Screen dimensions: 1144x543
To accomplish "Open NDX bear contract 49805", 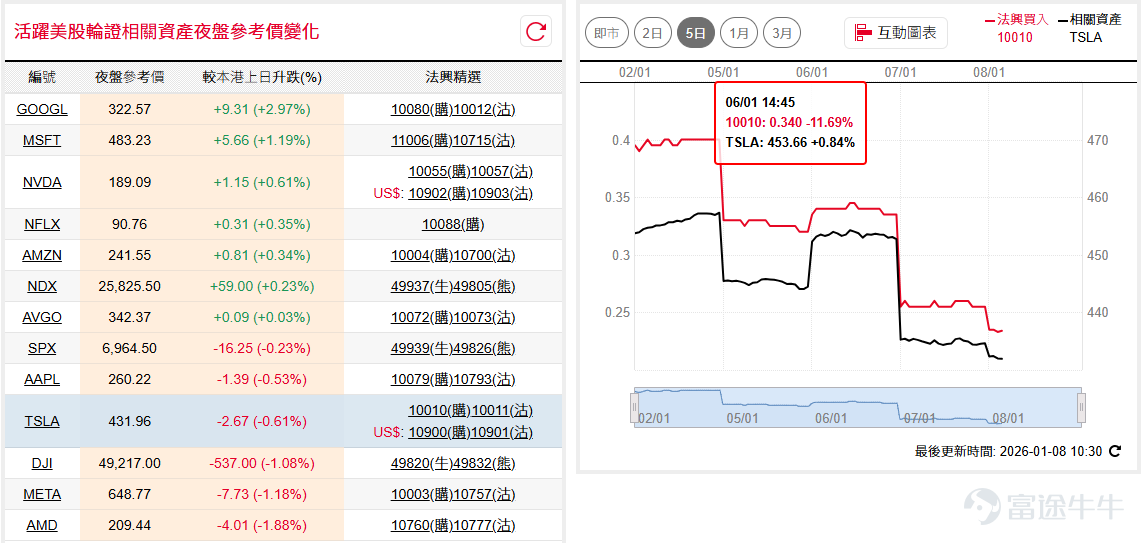I will pos(484,286).
